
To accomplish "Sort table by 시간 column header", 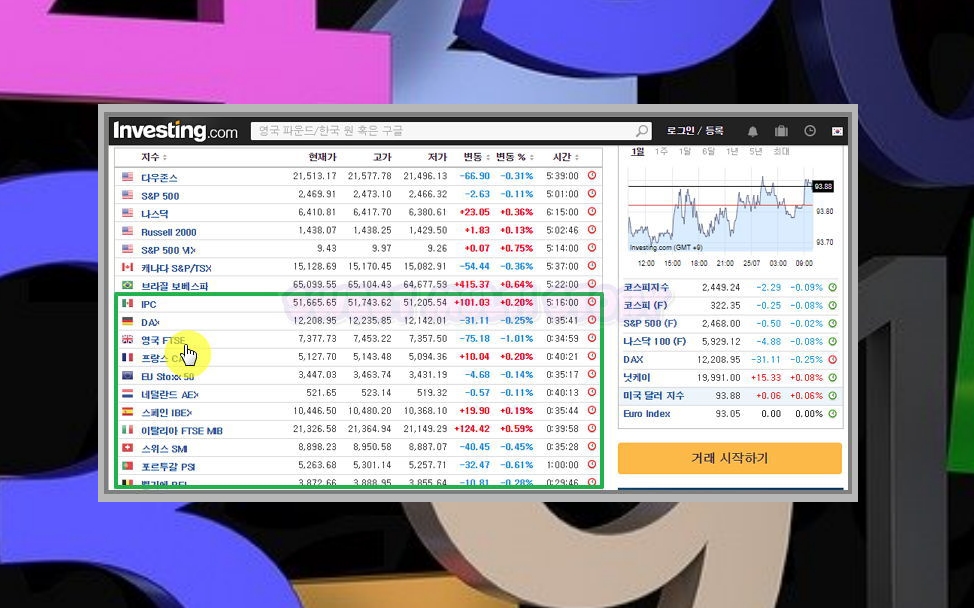I will point(566,157).
